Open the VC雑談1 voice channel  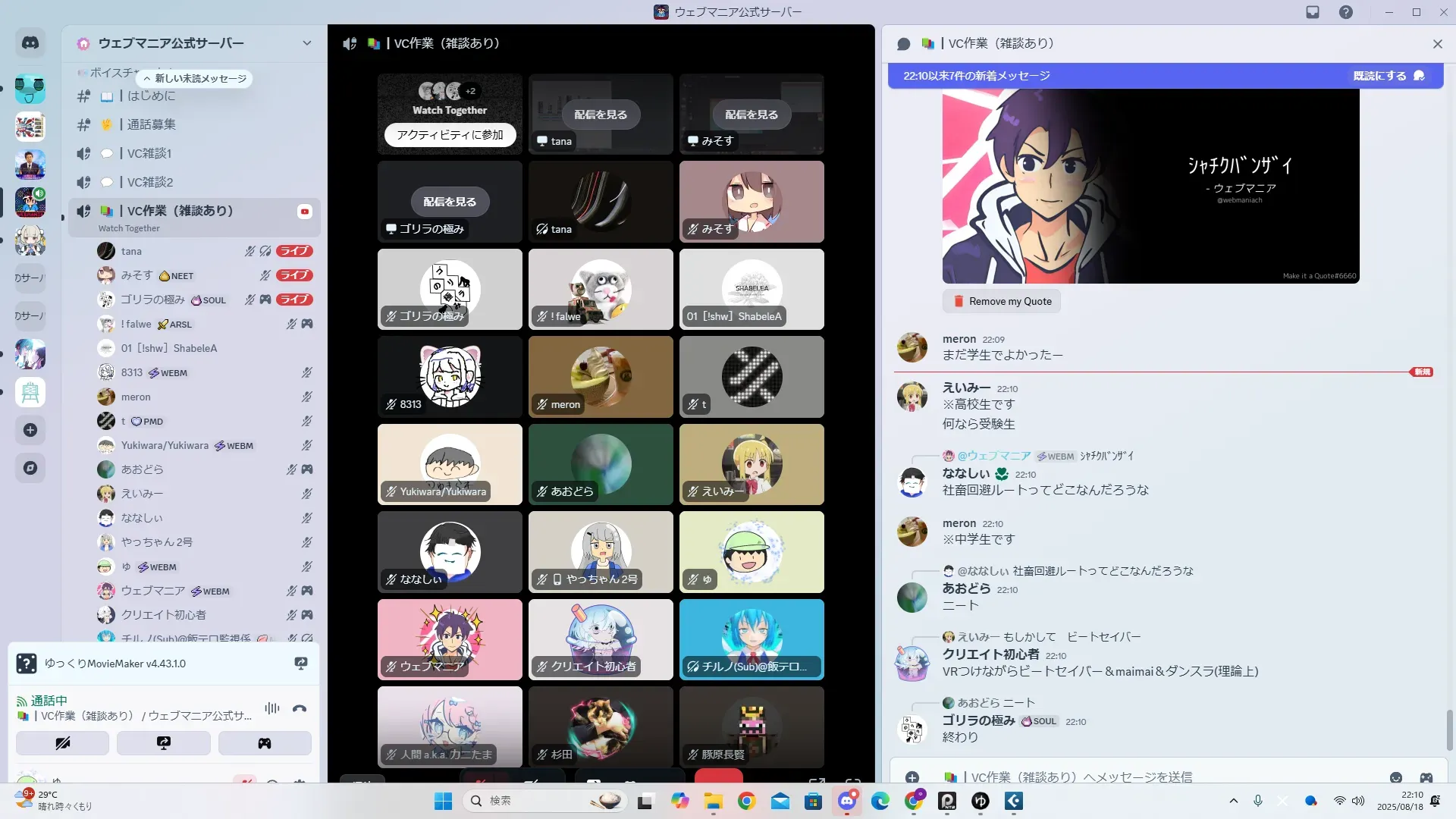tap(149, 153)
